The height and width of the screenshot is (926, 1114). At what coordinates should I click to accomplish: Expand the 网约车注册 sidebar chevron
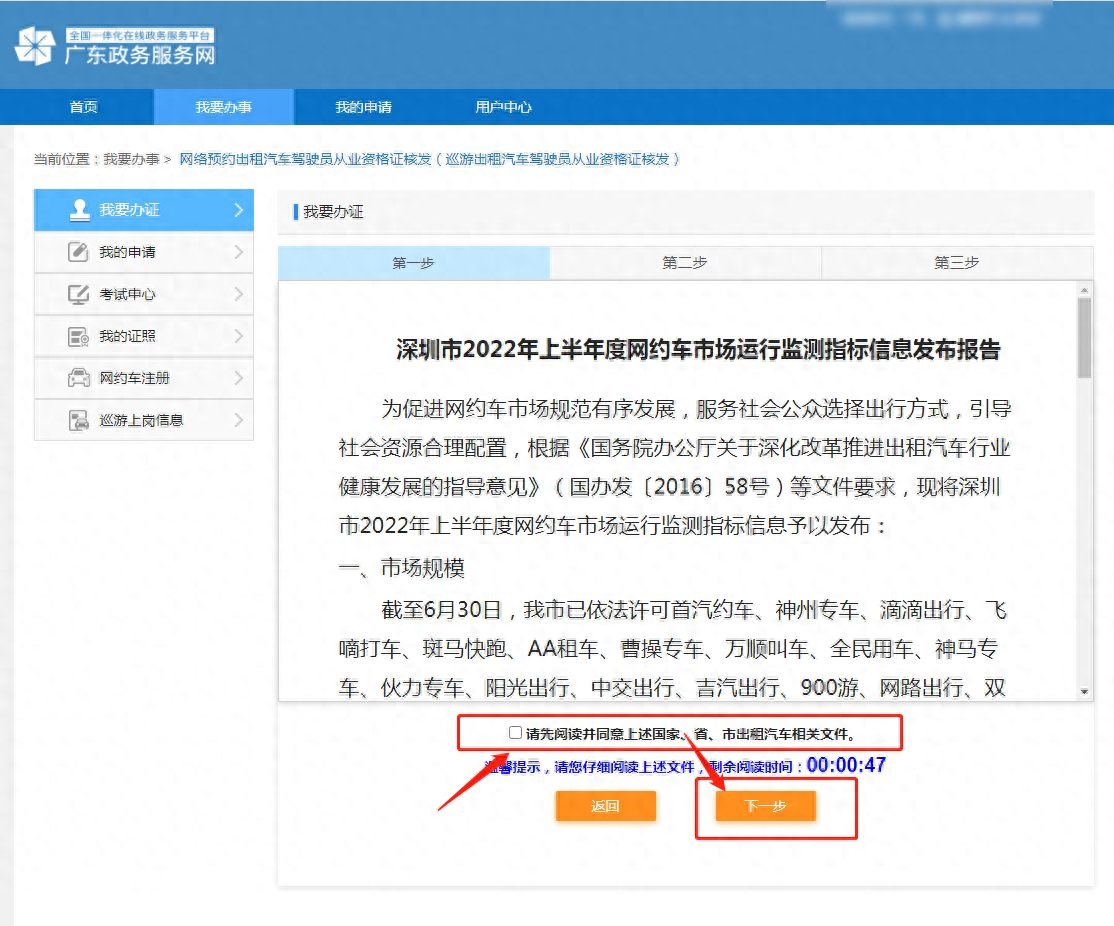239,377
